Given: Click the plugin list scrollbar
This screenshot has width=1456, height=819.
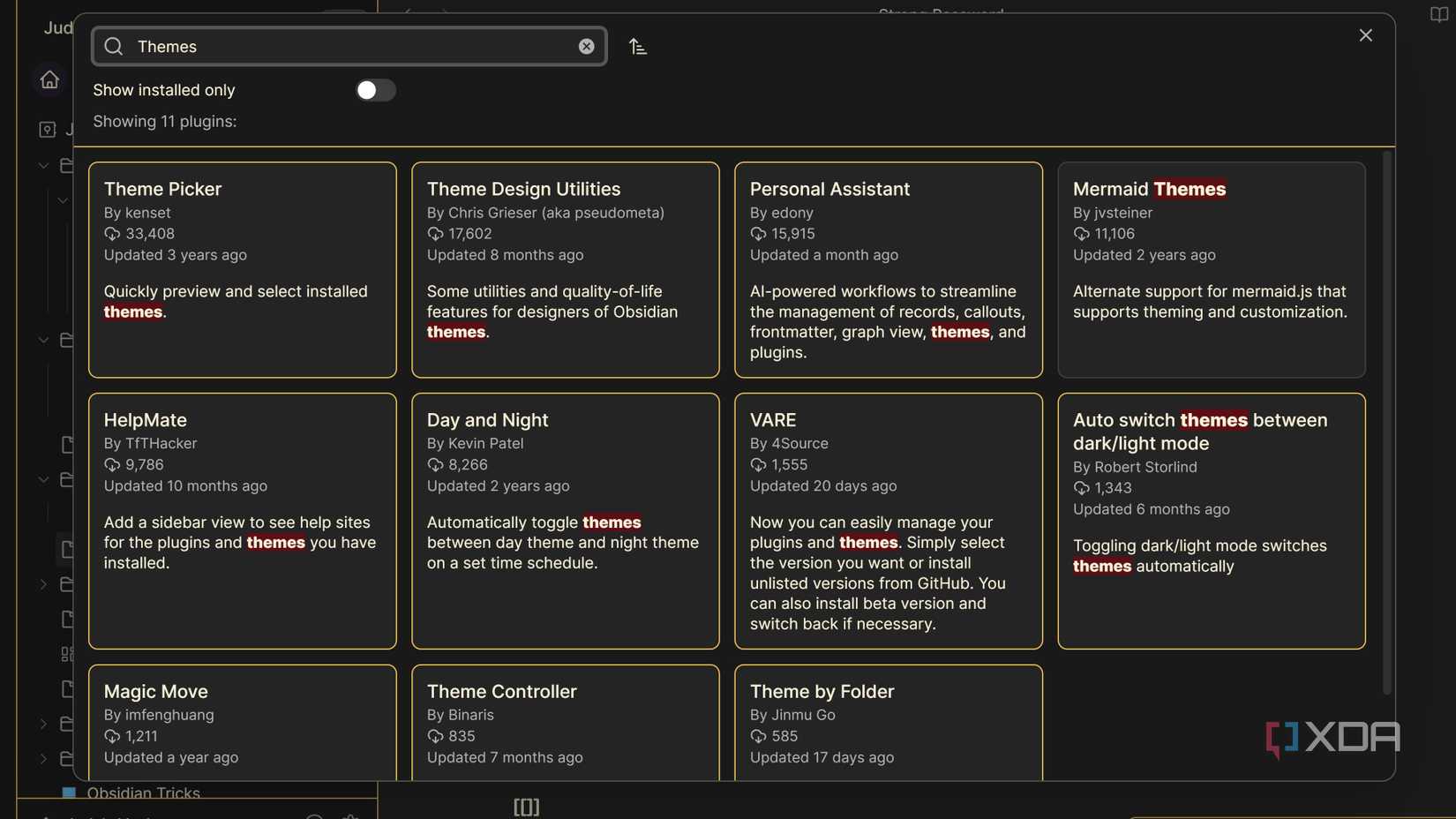Looking at the screenshot, I should (1386, 422).
